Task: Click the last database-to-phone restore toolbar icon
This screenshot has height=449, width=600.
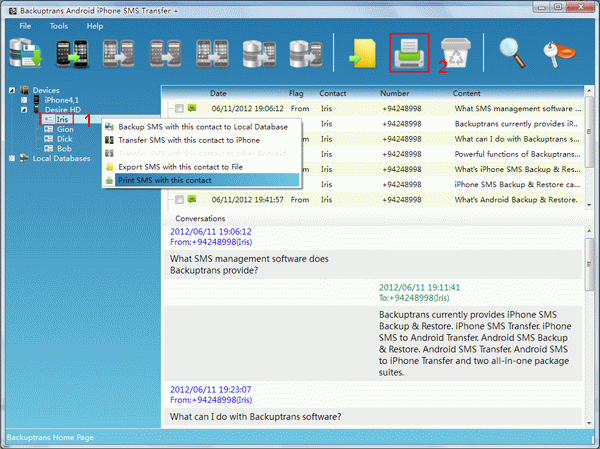Action: 306,53
